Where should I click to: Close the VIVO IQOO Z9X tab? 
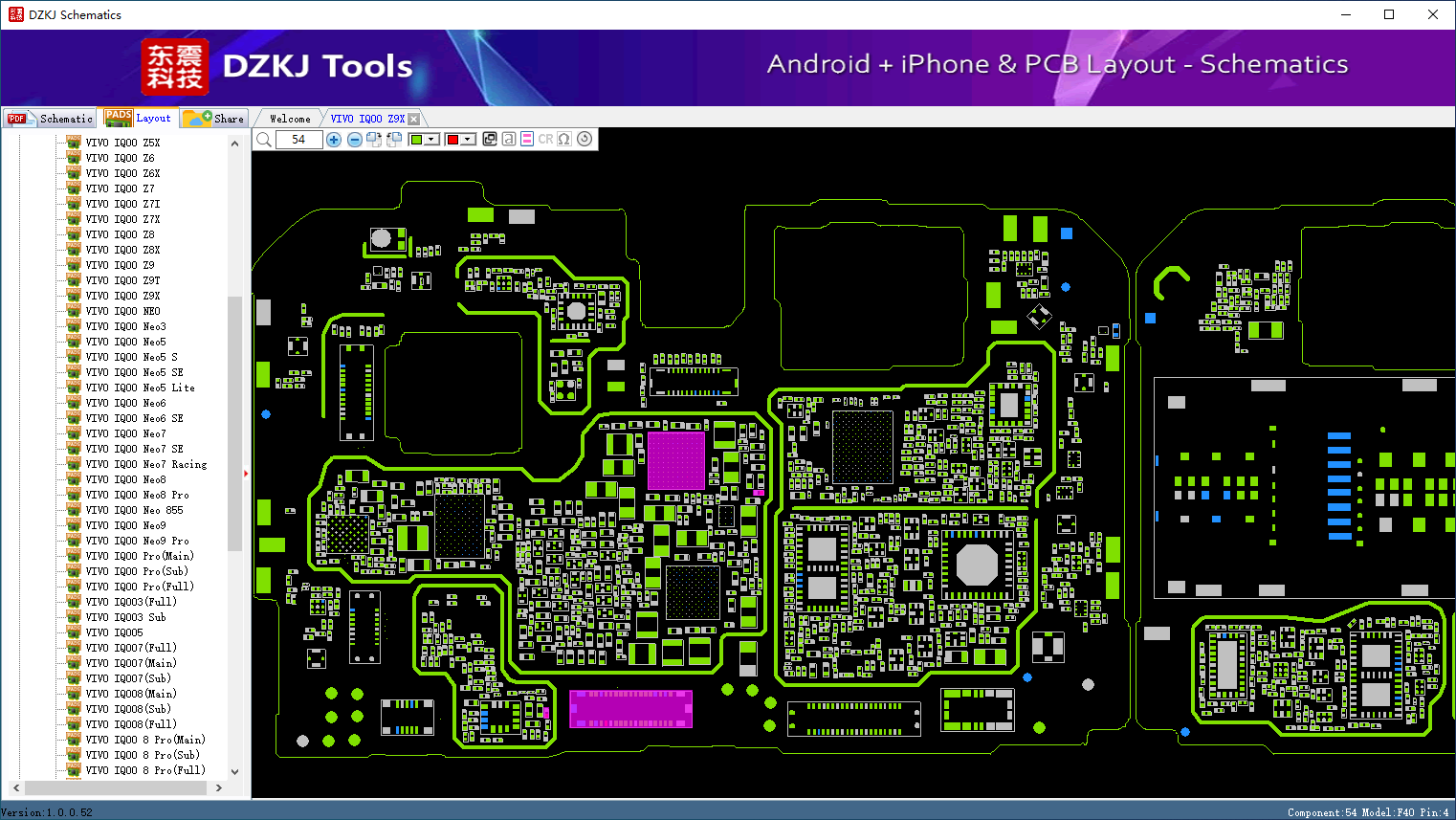[x=414, y=119]
